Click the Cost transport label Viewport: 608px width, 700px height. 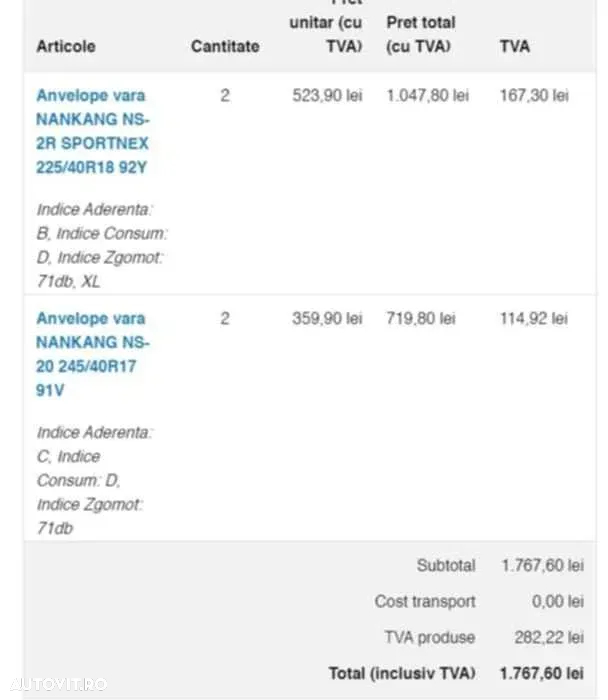[425, 601]
